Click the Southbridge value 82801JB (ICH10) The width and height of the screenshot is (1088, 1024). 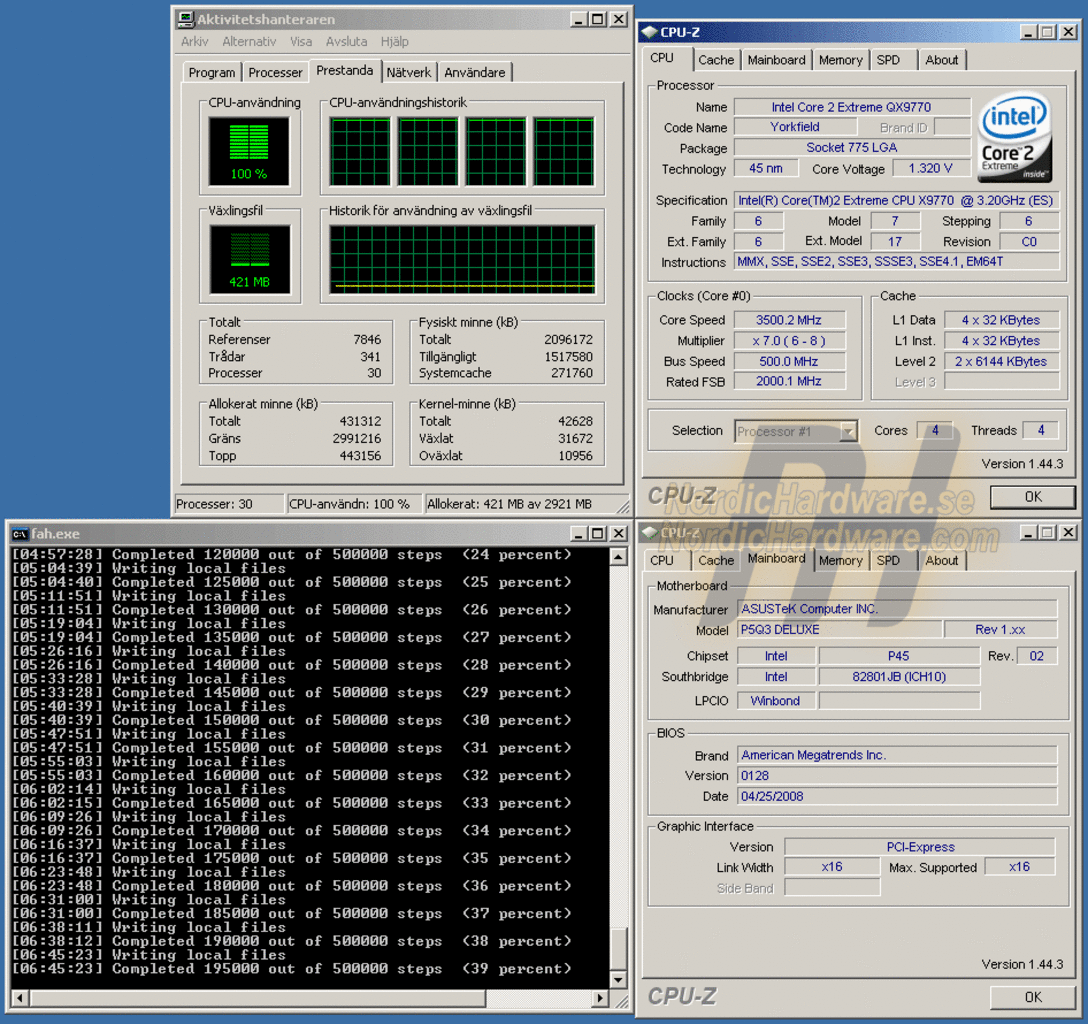(899, 676)
